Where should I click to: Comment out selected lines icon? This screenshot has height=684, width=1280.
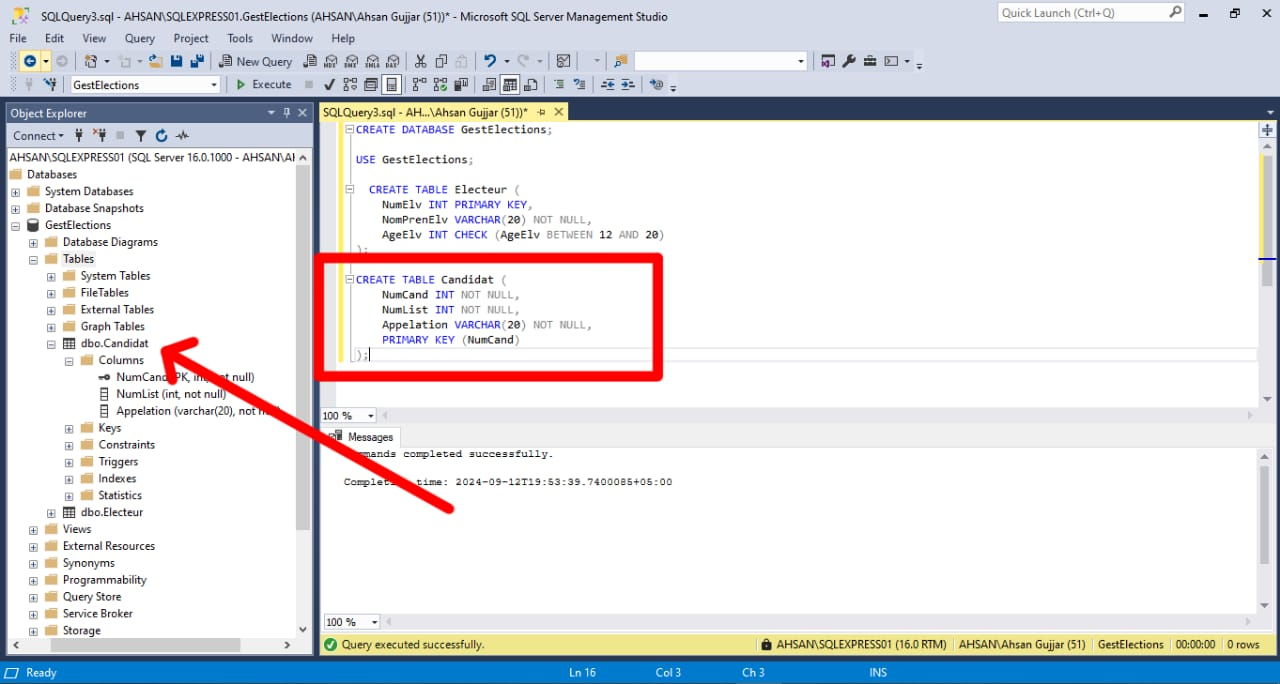[x=559, y=85]
